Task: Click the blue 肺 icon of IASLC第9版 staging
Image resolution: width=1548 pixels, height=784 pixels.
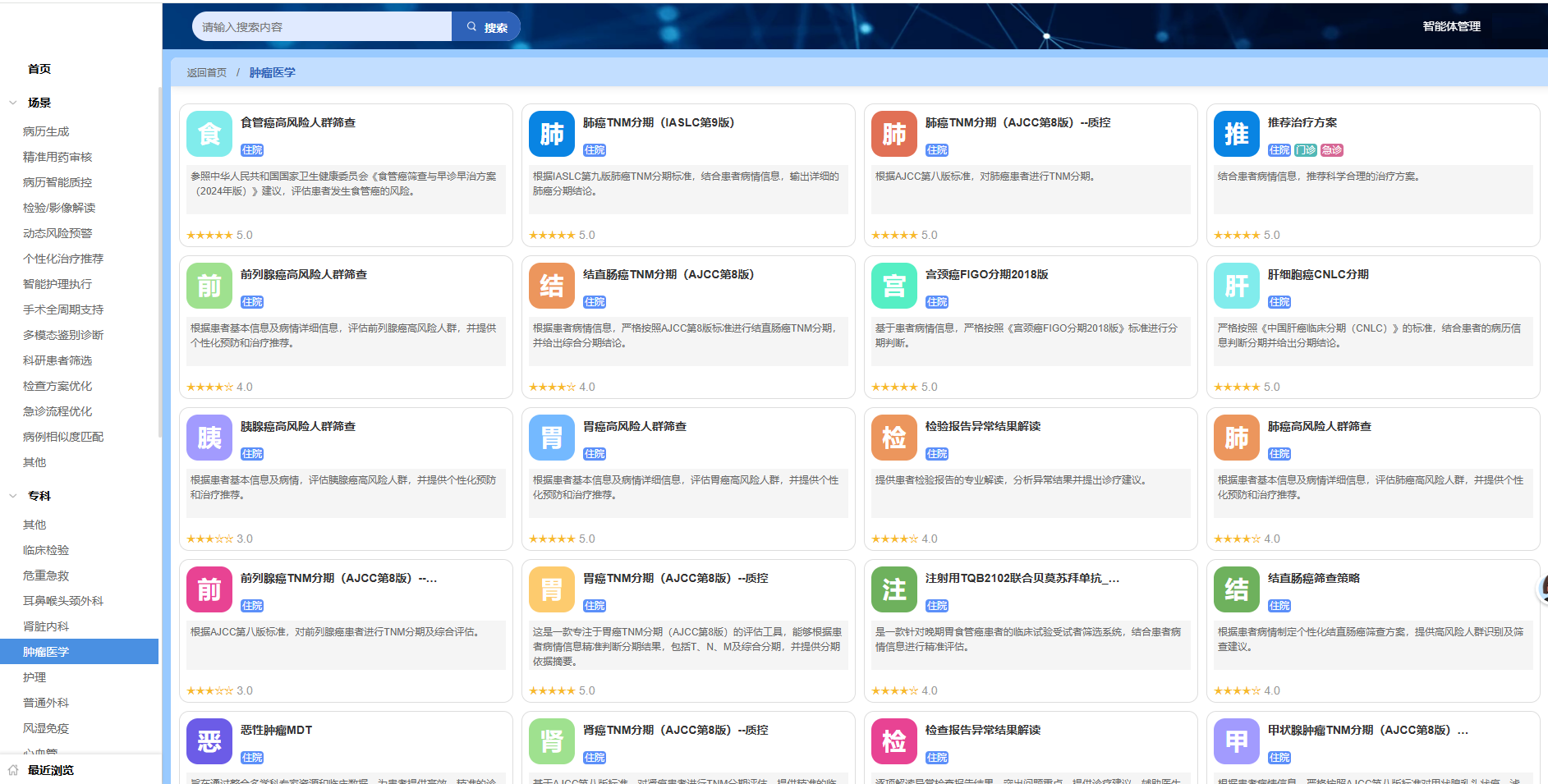Action: tap(552, 134)
